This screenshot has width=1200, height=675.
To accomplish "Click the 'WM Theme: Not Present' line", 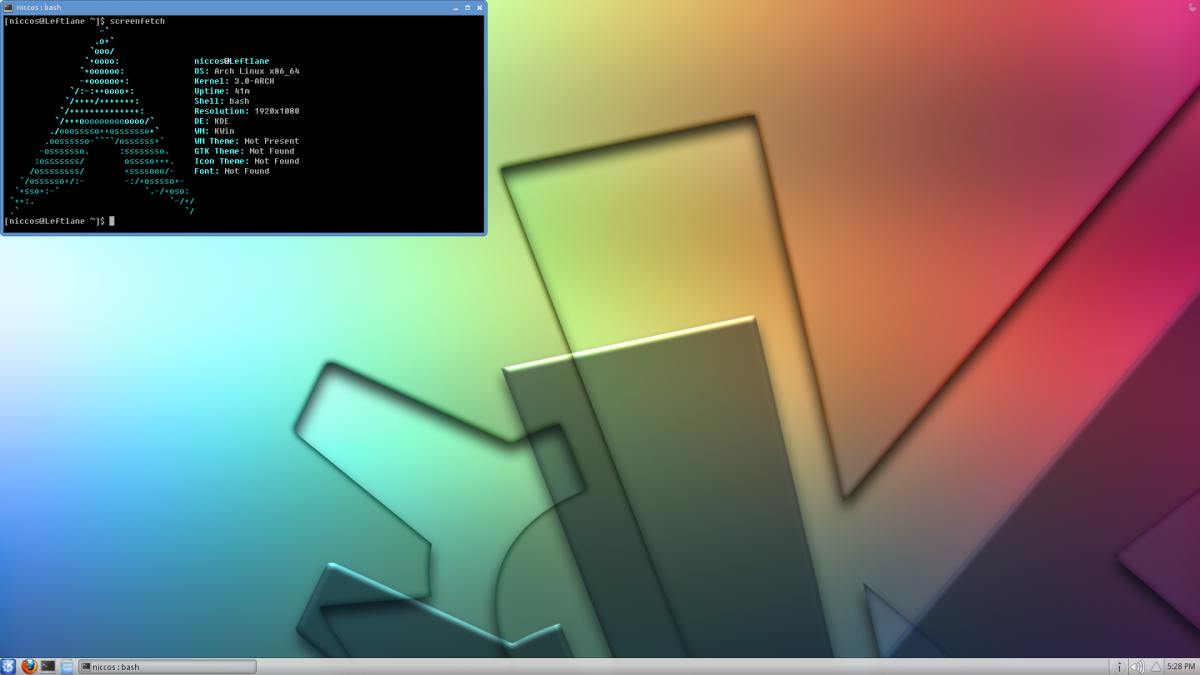I will click(x=247, y=141).
